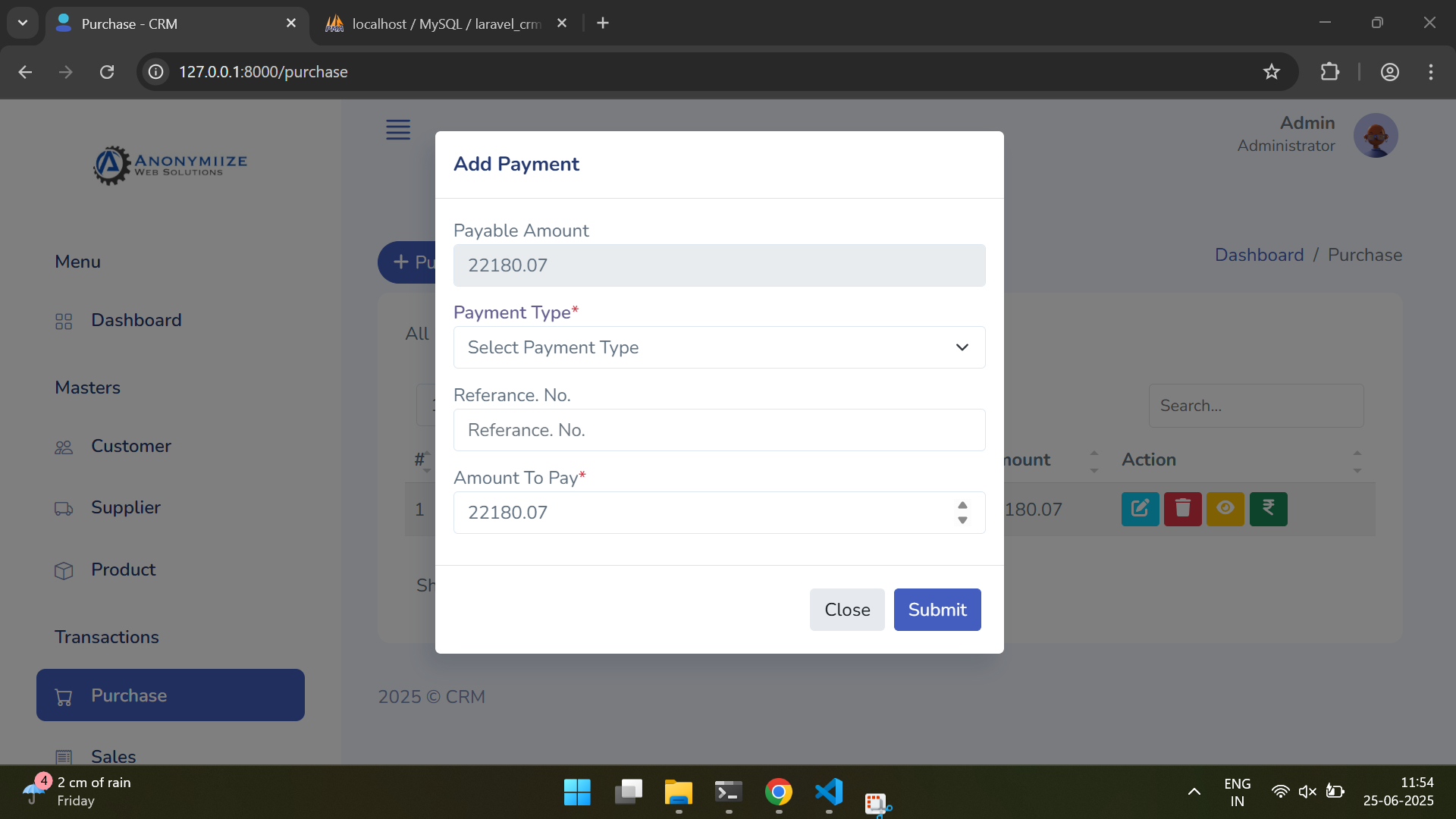Open the Chrome profile icon
1456x819 pixels.
tap(1390, 72)
